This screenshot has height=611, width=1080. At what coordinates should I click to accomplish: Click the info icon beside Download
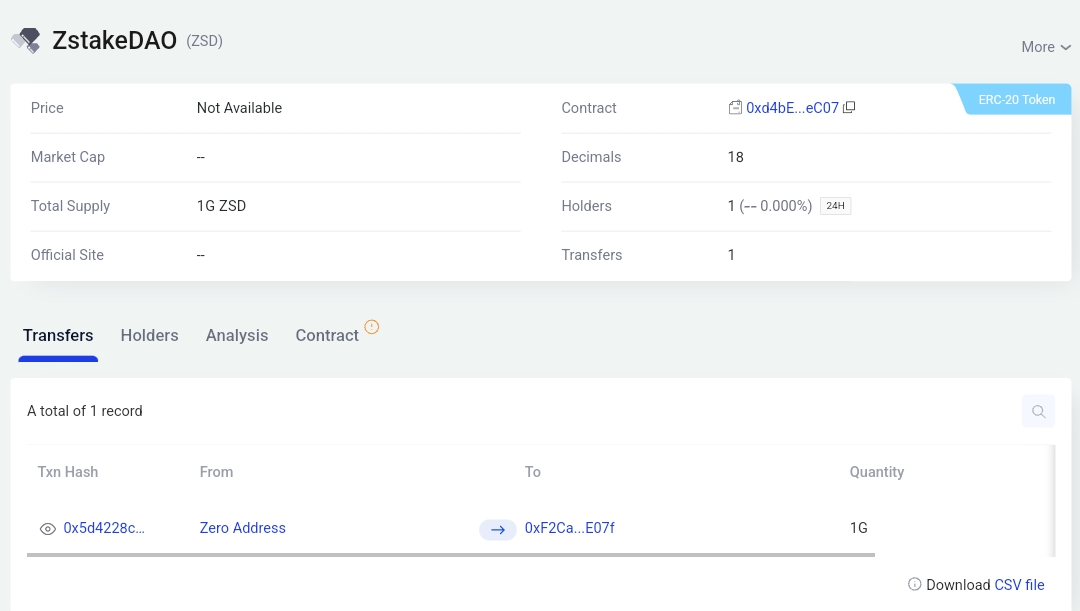click(914, 584)
